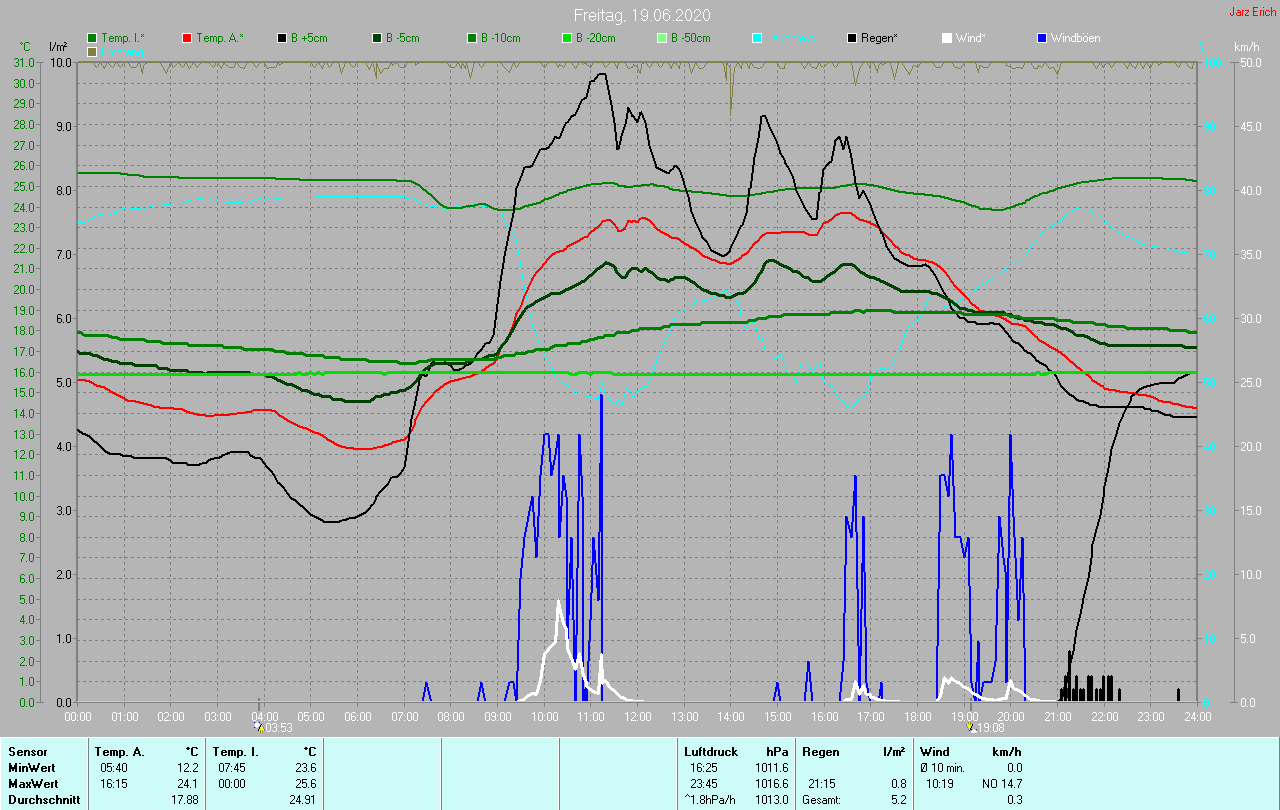
Task: Click the "Gesamt:" rain total label
Action: click(821, 800)
